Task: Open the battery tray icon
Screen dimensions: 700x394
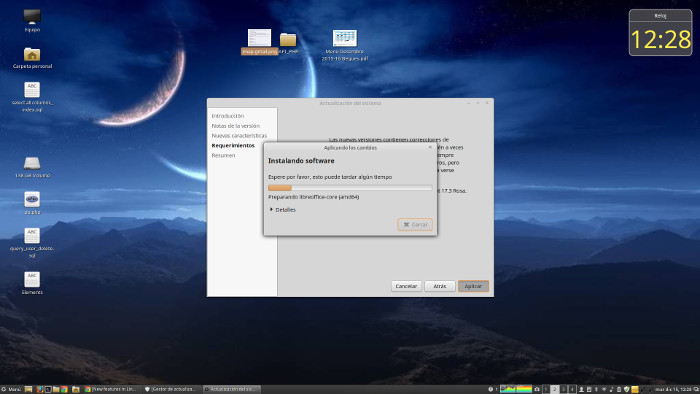Action: click(x=619, y=389)
